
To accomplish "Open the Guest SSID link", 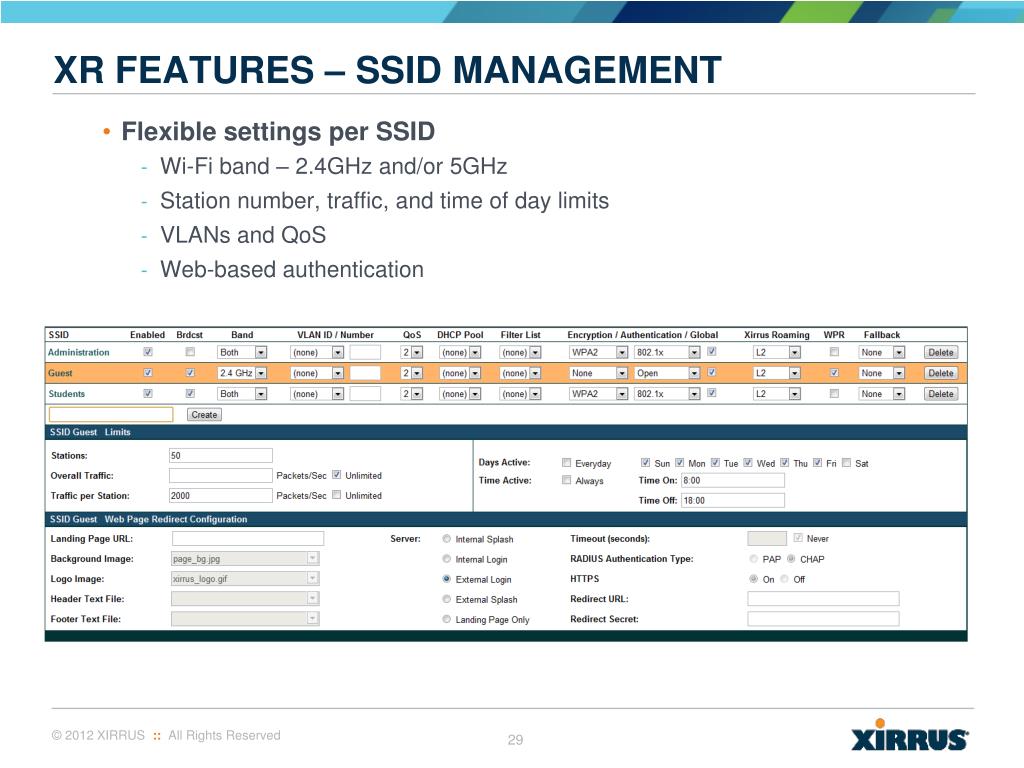I will point(60,373).
